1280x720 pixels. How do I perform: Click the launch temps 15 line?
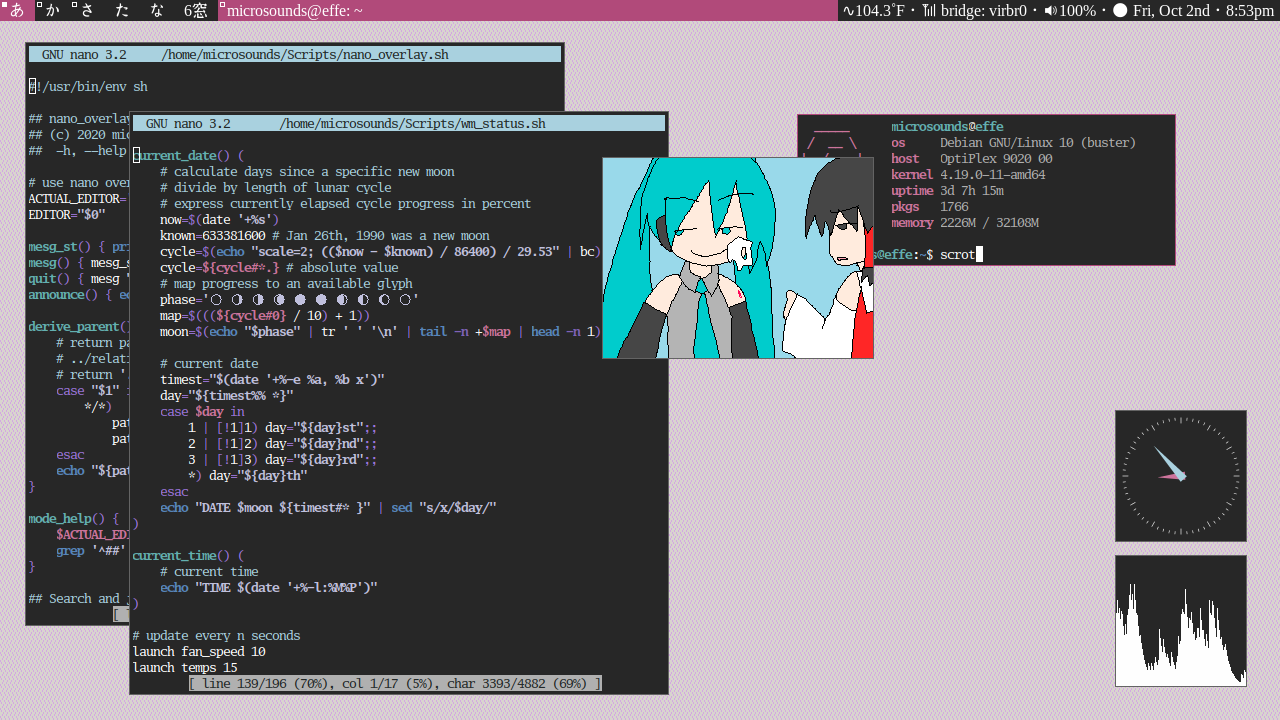(185, 667)
